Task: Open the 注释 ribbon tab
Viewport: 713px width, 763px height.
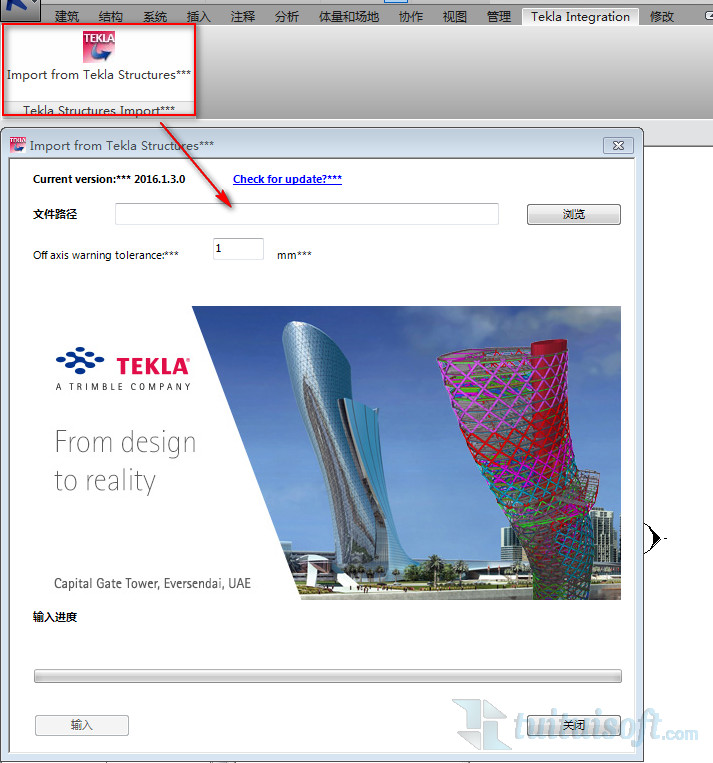Action: coord(242,17)
